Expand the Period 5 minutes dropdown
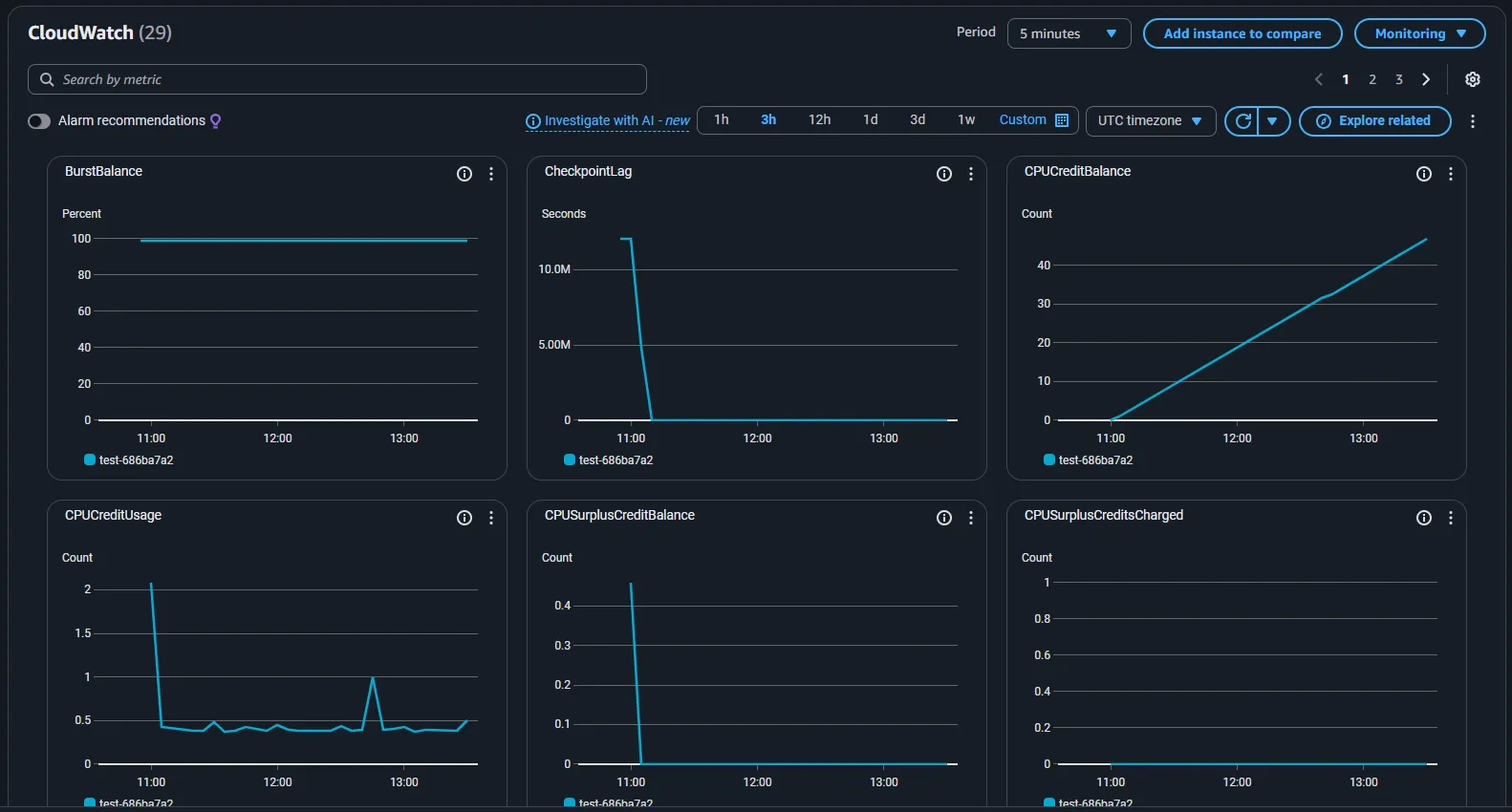Viewport: 1512px width, 812px height. point(1069,33)
